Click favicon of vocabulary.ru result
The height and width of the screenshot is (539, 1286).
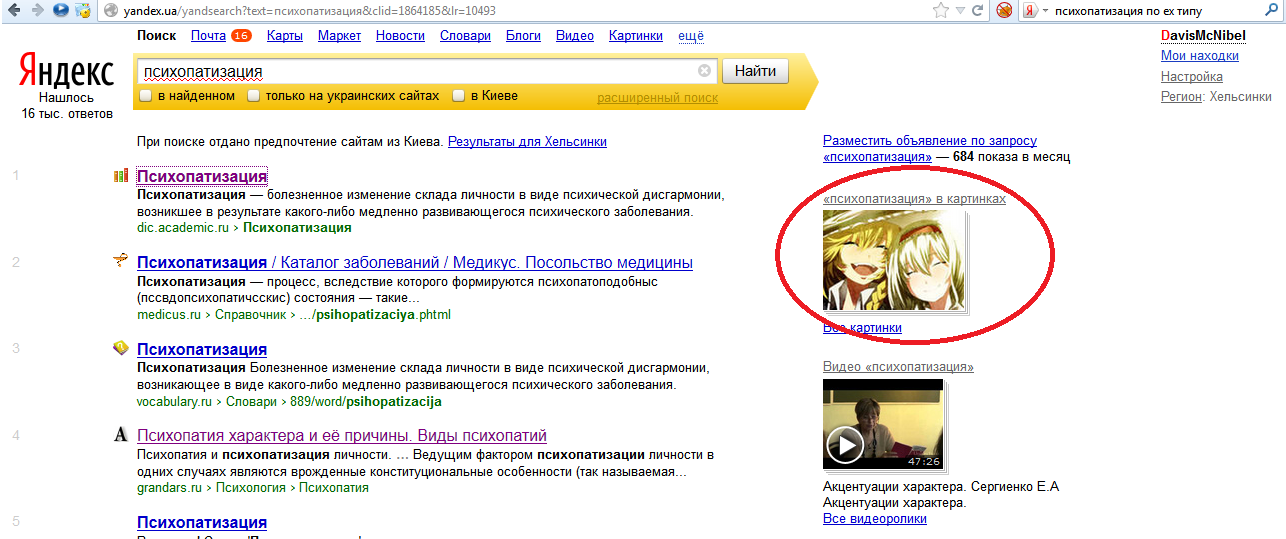(121, 348)
